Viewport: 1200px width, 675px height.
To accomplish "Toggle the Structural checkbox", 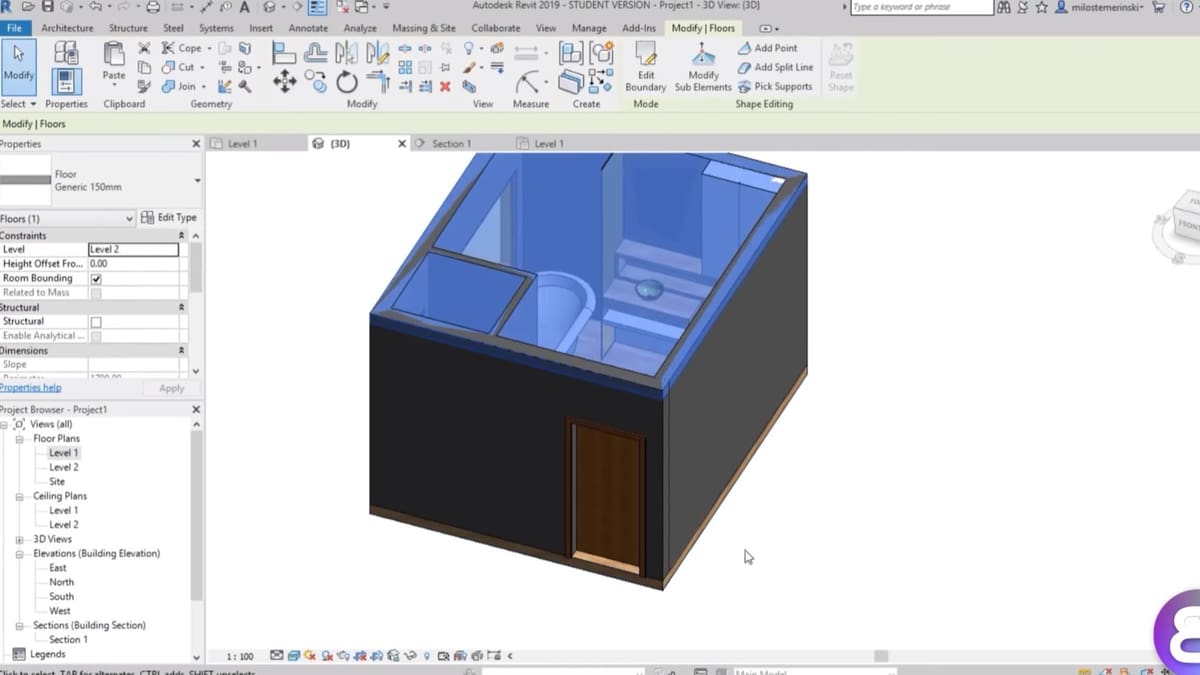I will click(x=96, y=322).
